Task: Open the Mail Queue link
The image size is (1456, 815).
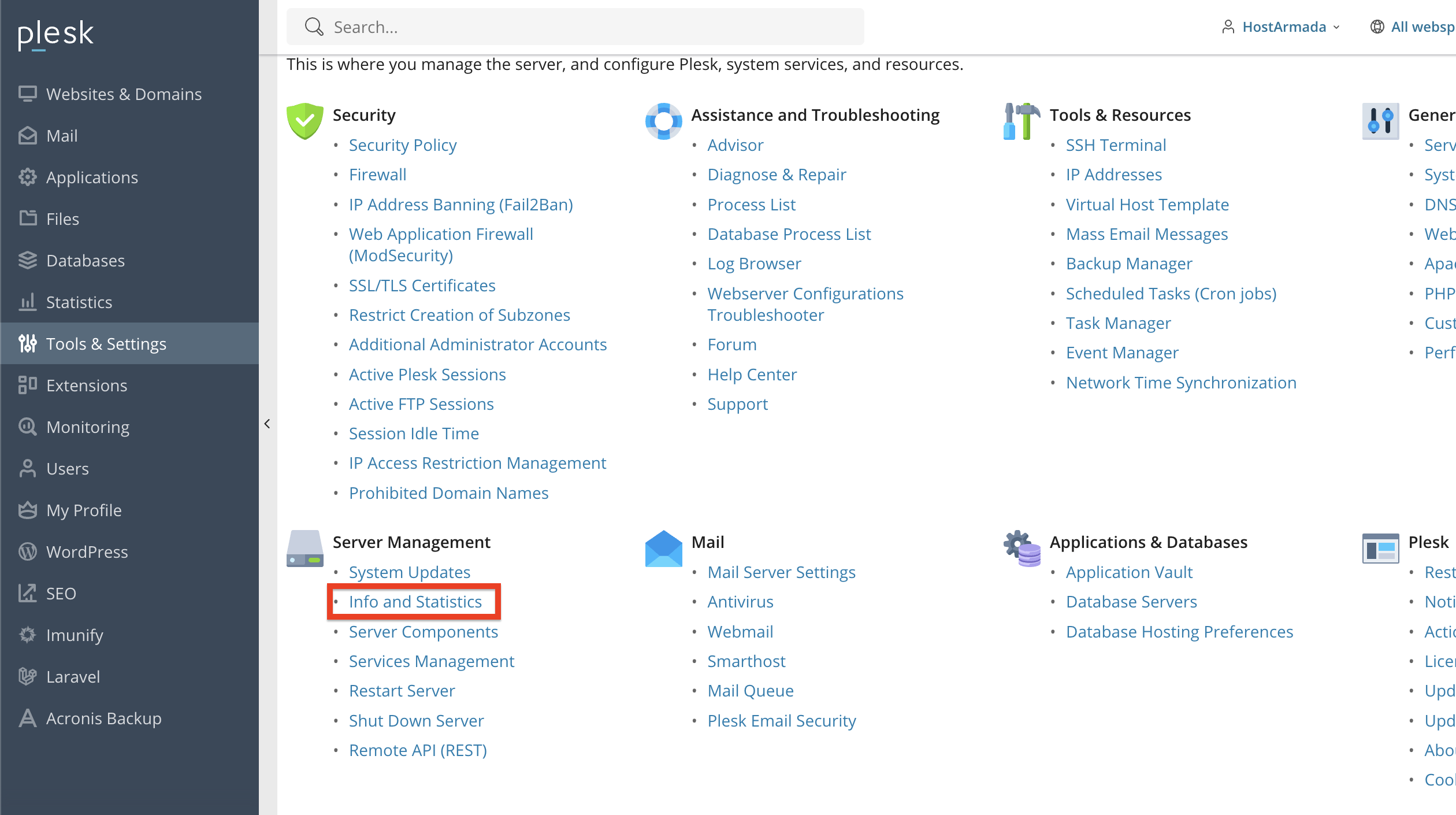Action: point(751,691)
